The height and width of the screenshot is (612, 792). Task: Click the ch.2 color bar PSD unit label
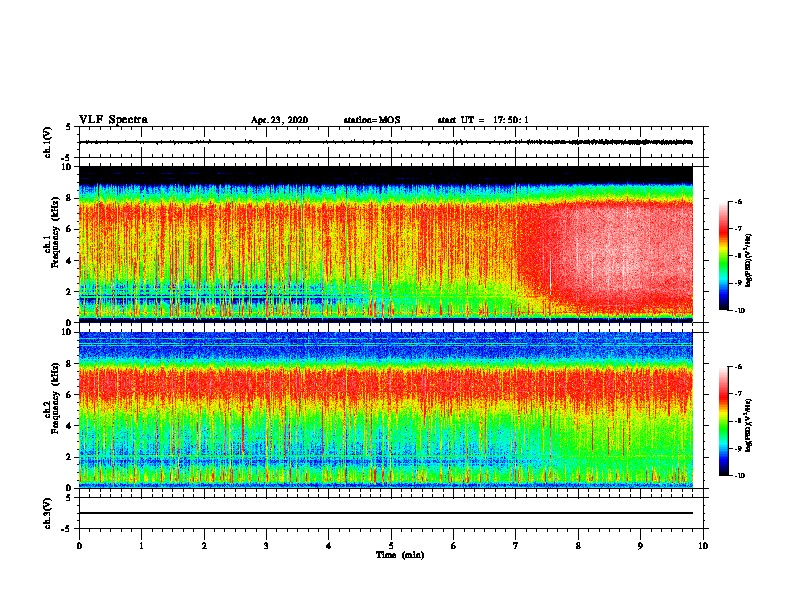(748, 425)
